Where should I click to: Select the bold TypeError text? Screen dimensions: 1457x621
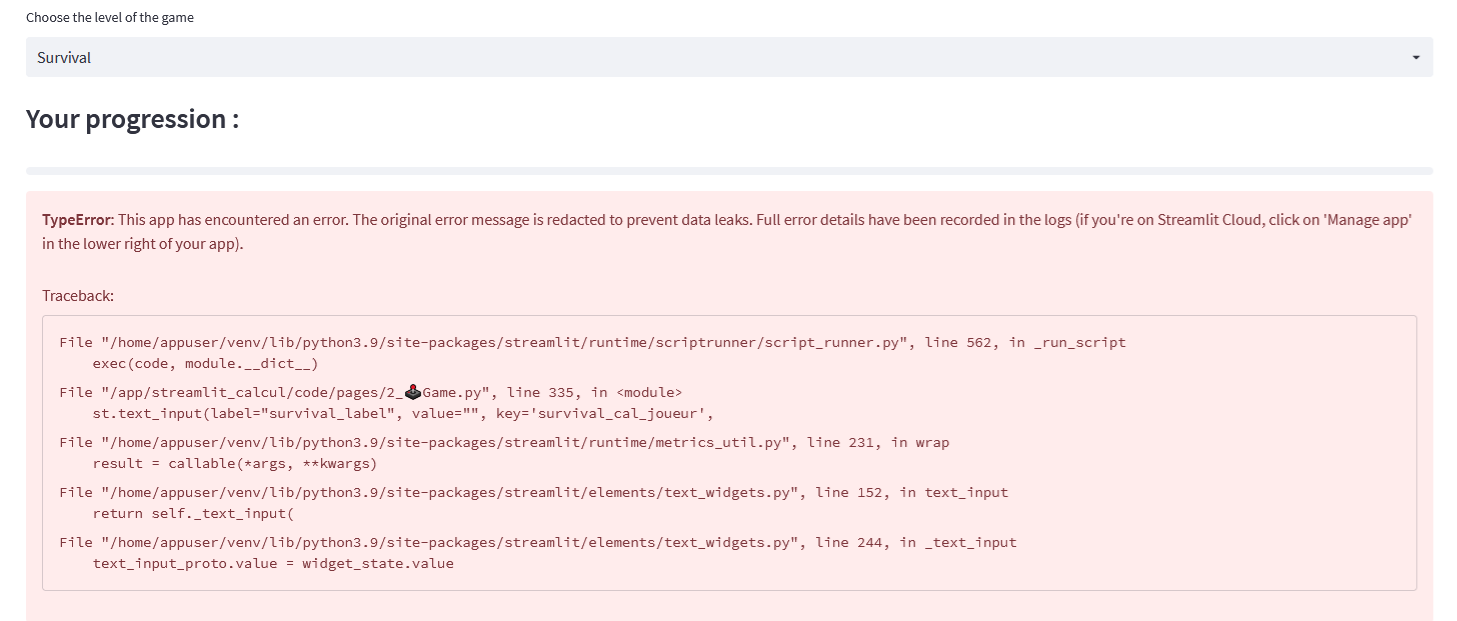[x=78, y=220]
